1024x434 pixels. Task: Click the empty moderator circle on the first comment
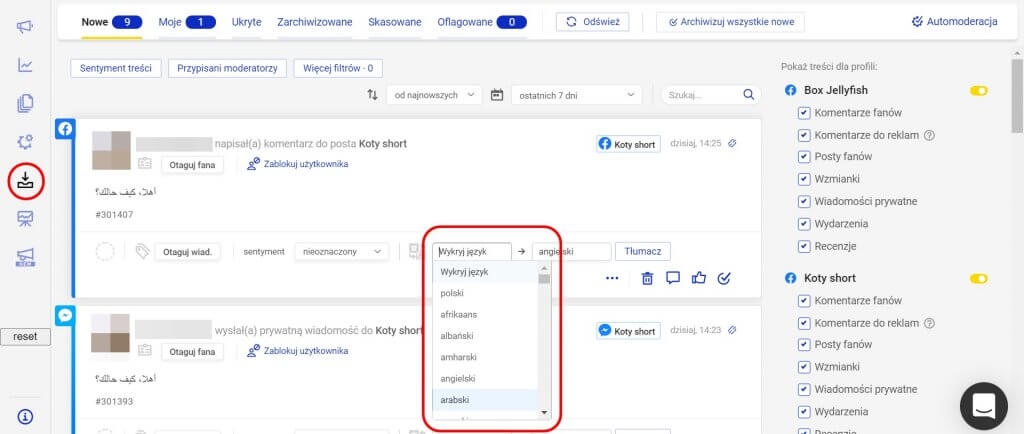(104, 251)
